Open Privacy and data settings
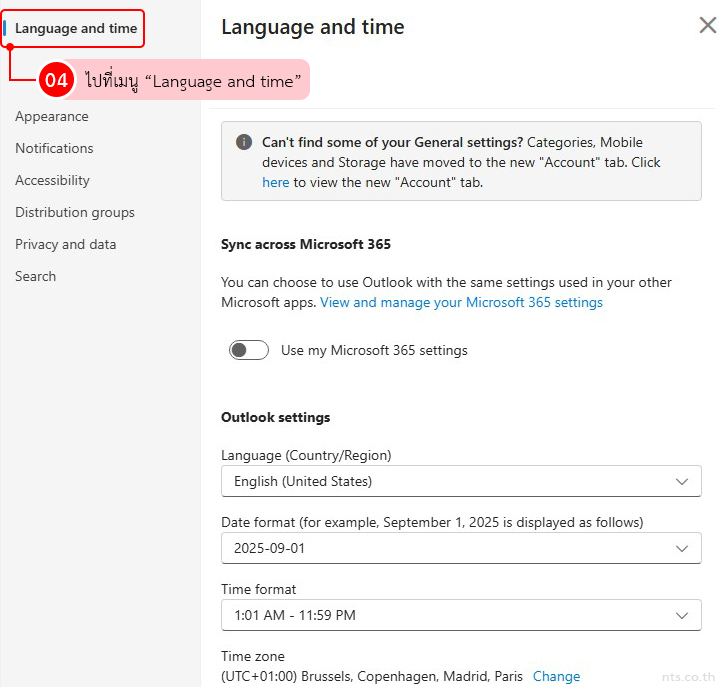This screenshot has width=720, height=687. pos(65,244)
